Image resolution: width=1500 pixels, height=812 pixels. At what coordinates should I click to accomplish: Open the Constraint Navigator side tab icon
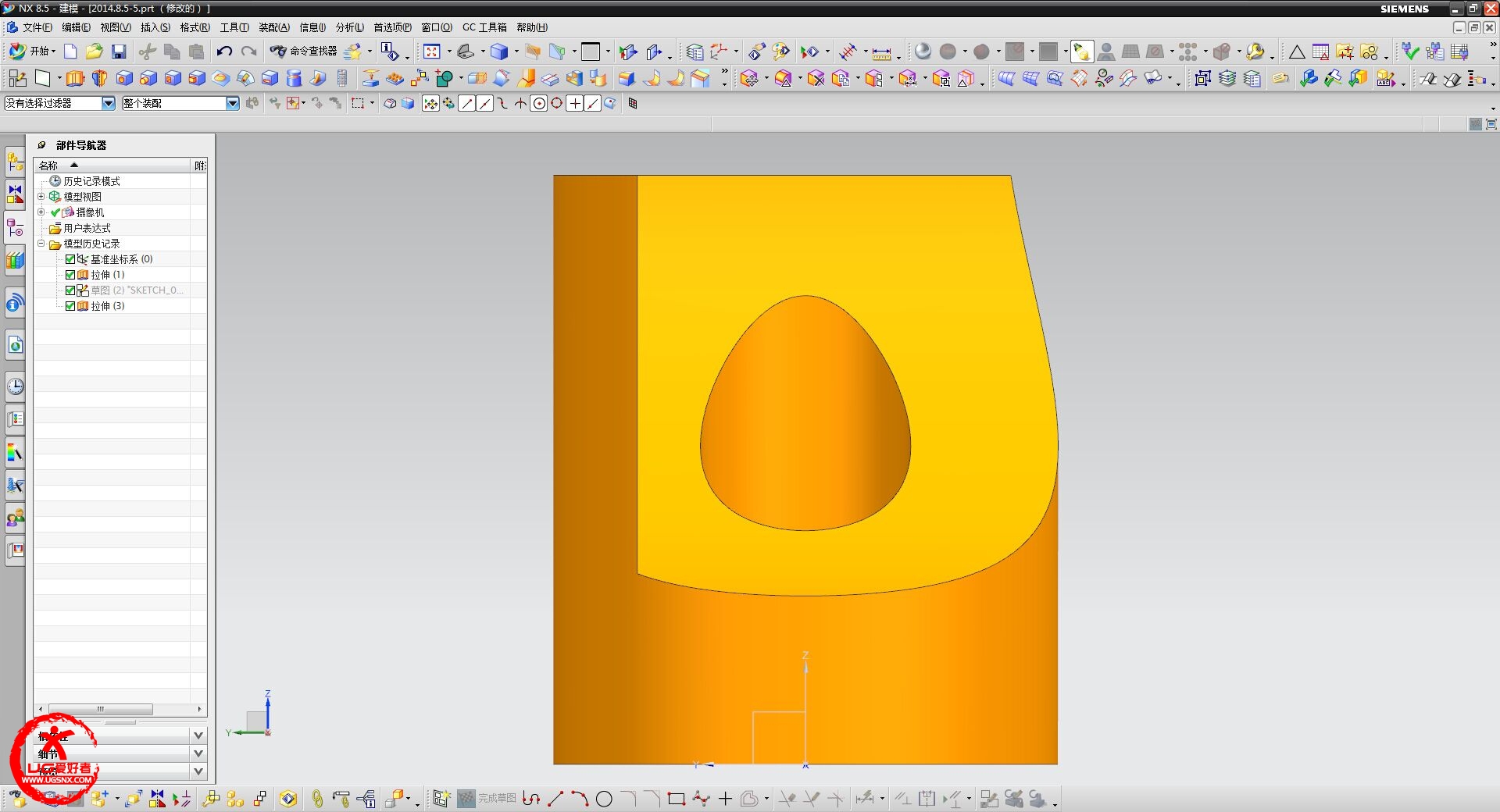(15, 194)
